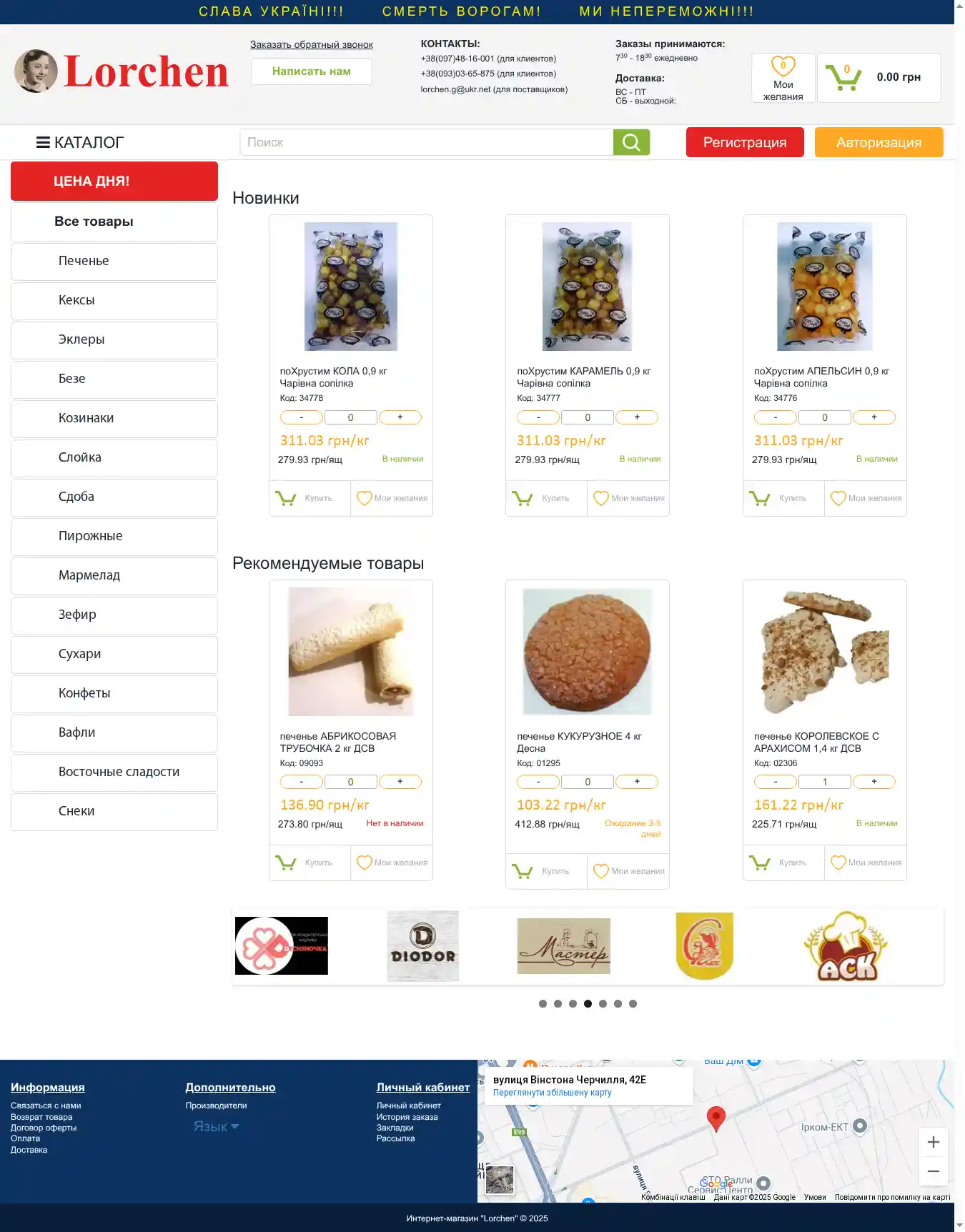This screenshot has height=1232, width=965.
Task: Click the Заказать обратный звонок link
Action: pos(312,44)
